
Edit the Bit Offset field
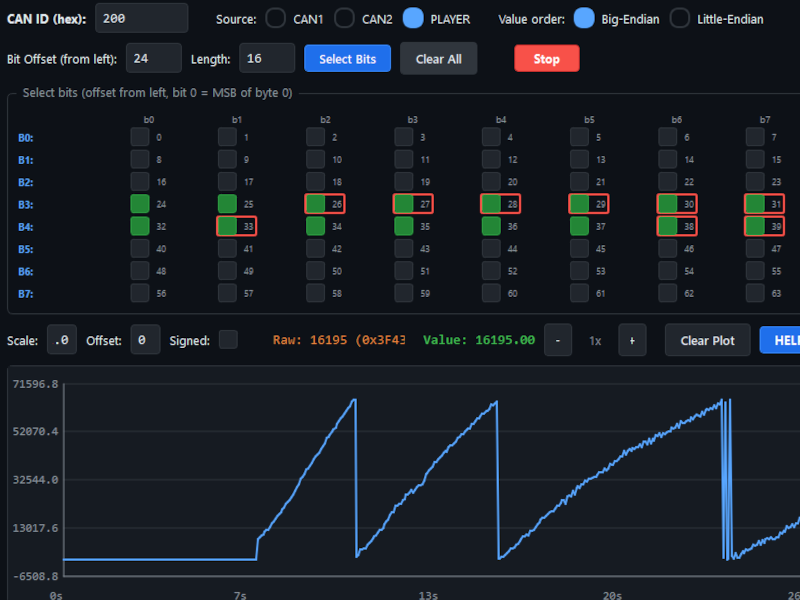pyautogui.click(x=153, y=59)
